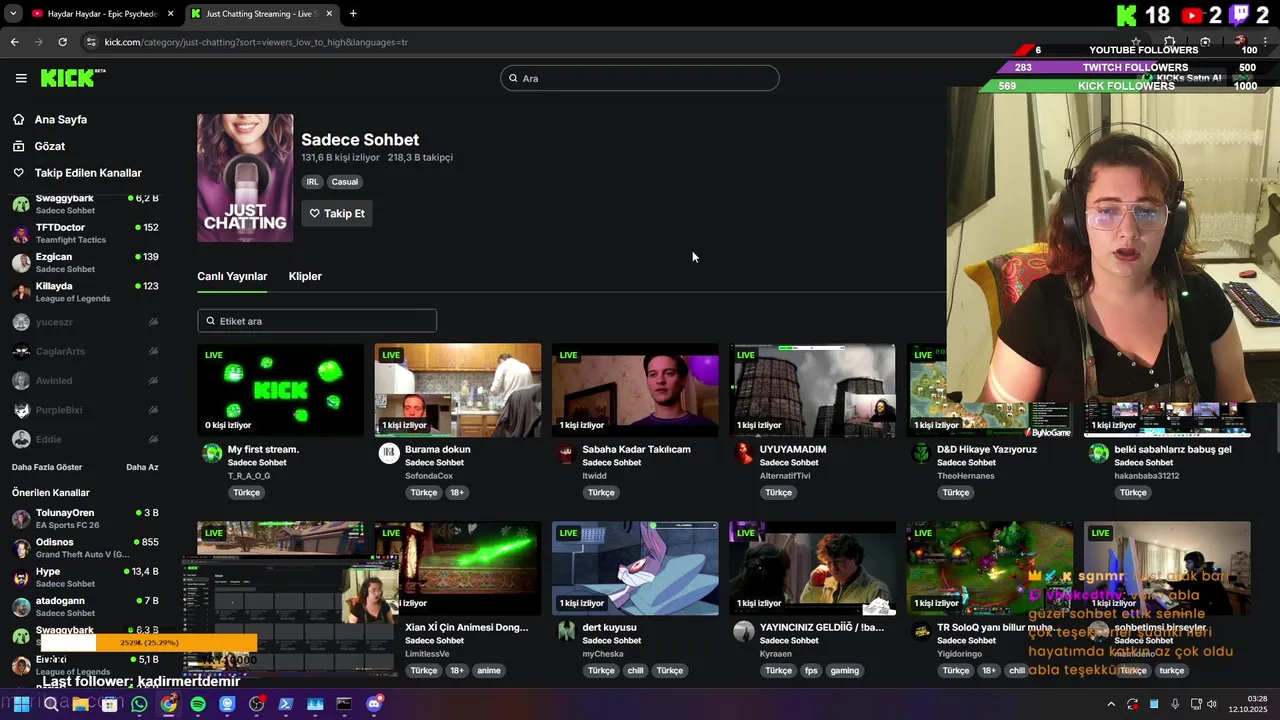Close the Just Chatting Streaming tab

pos(329,14)
